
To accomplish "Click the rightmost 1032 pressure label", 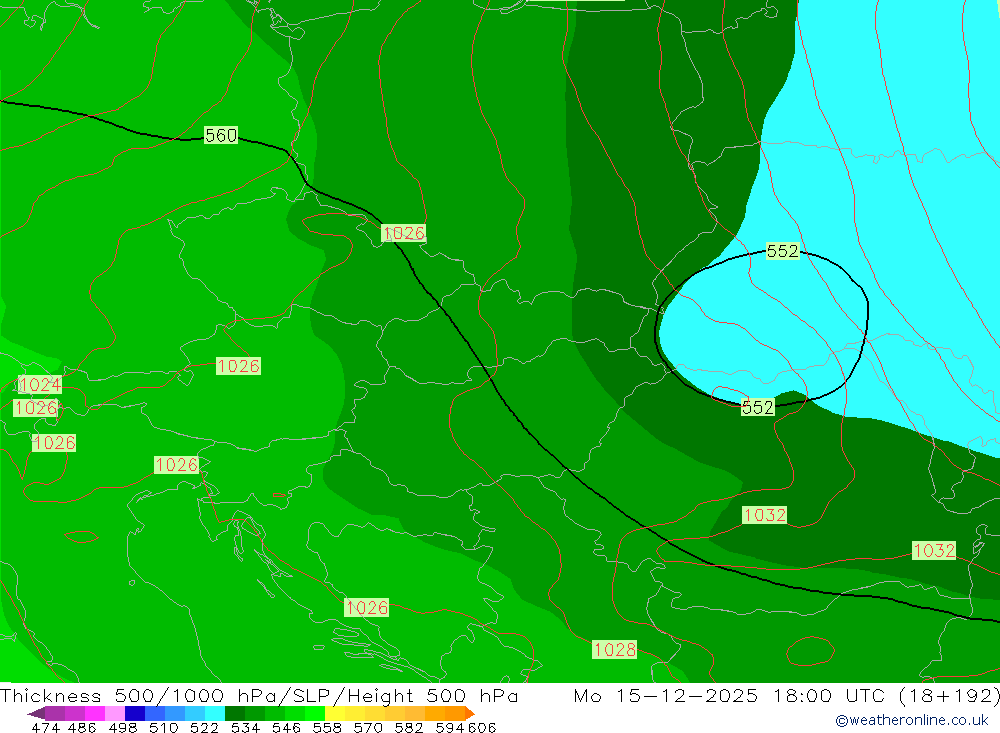I will [x=934, y=551].
